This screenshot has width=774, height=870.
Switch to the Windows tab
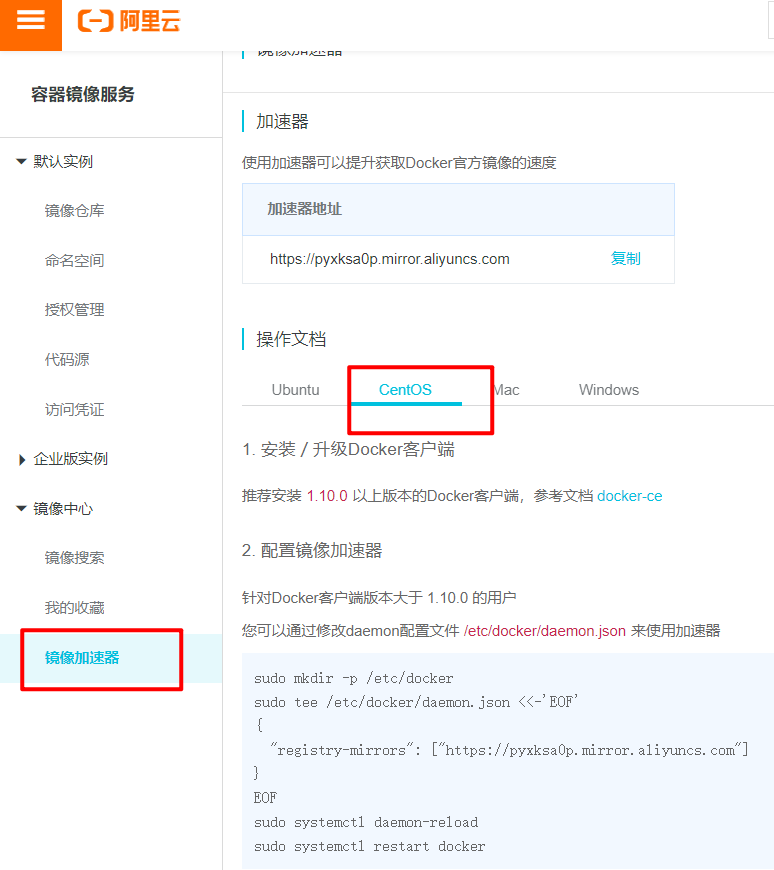[x=609, y=390]
